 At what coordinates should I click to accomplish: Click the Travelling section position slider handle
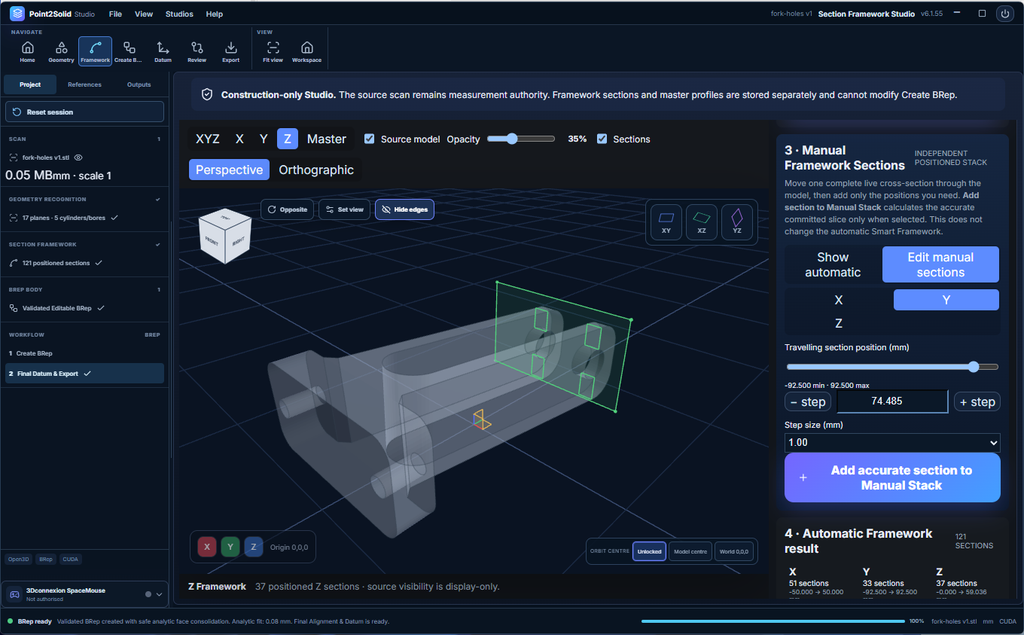click(x=974, y=367)
